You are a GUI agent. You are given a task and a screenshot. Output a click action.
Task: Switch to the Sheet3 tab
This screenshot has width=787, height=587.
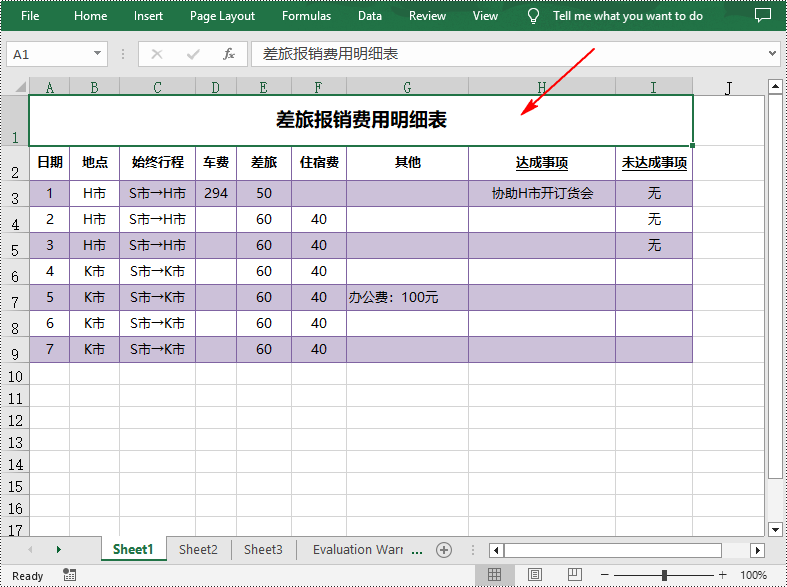pos(263,549)
